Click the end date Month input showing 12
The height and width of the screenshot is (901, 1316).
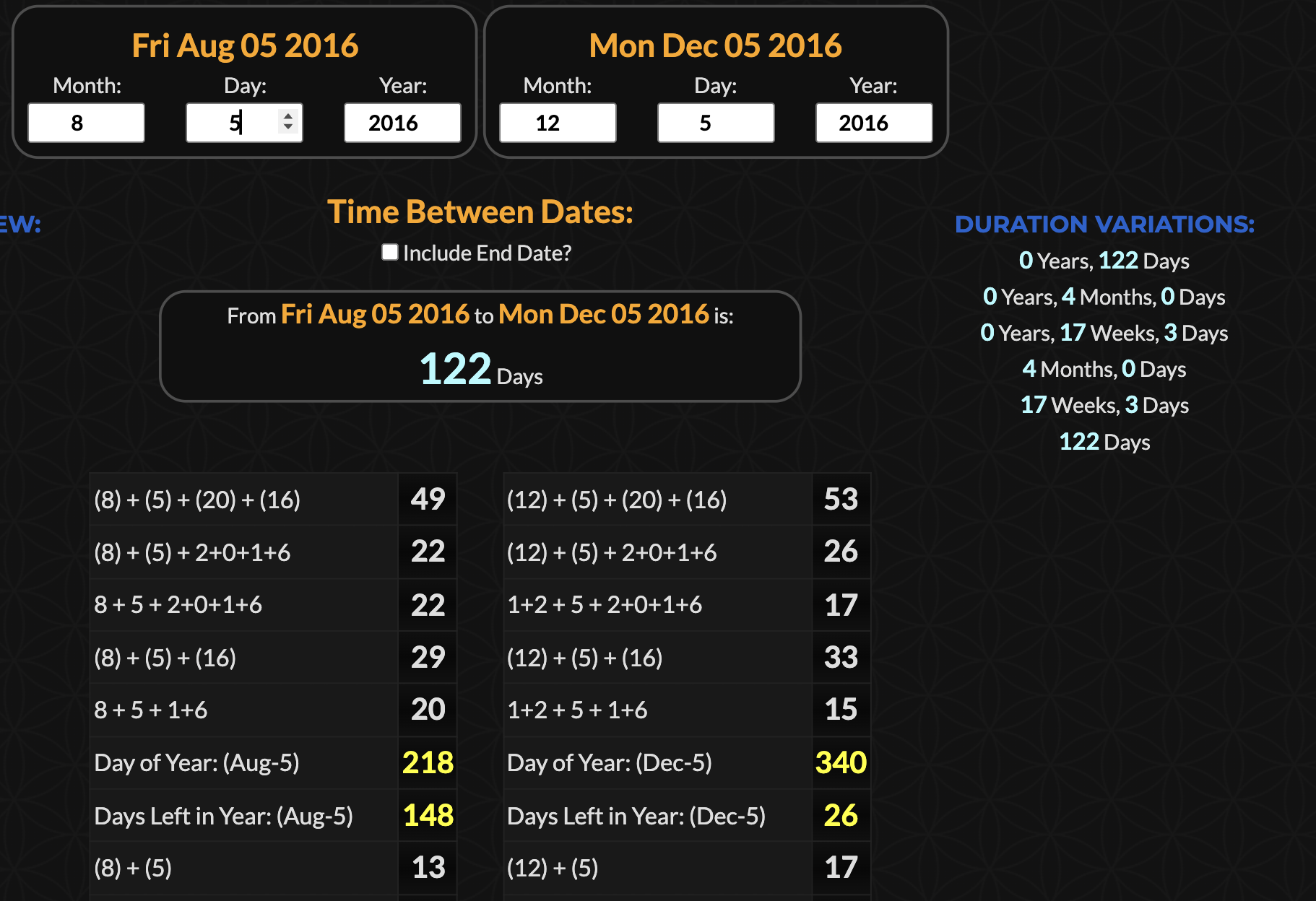558,123
